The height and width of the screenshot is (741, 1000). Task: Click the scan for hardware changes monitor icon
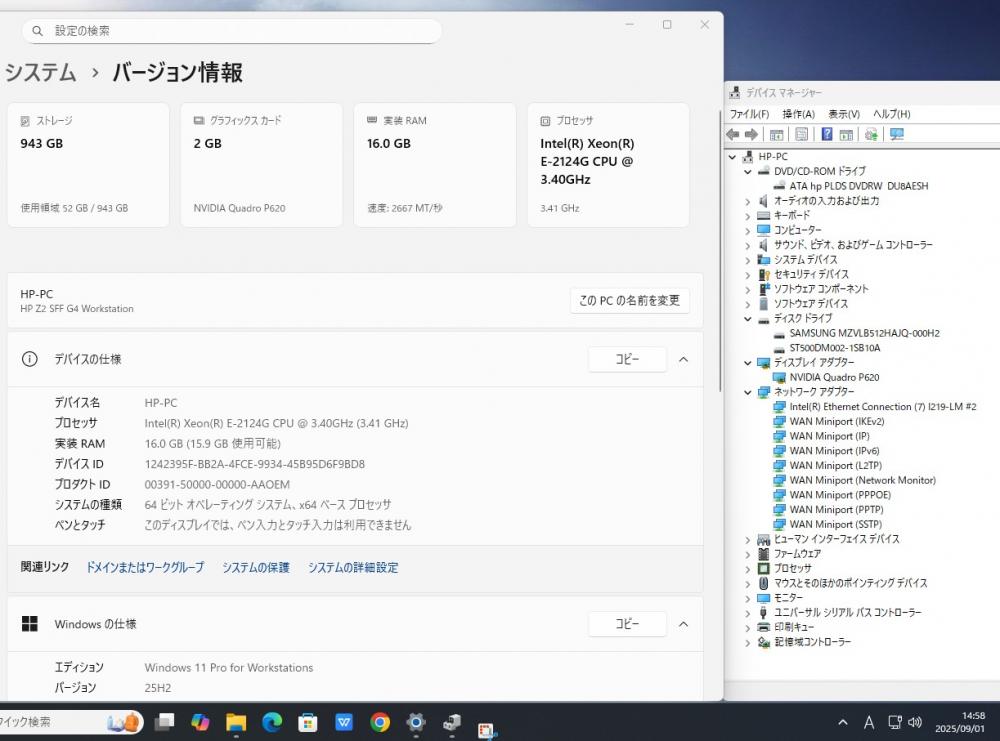[897, 134]
